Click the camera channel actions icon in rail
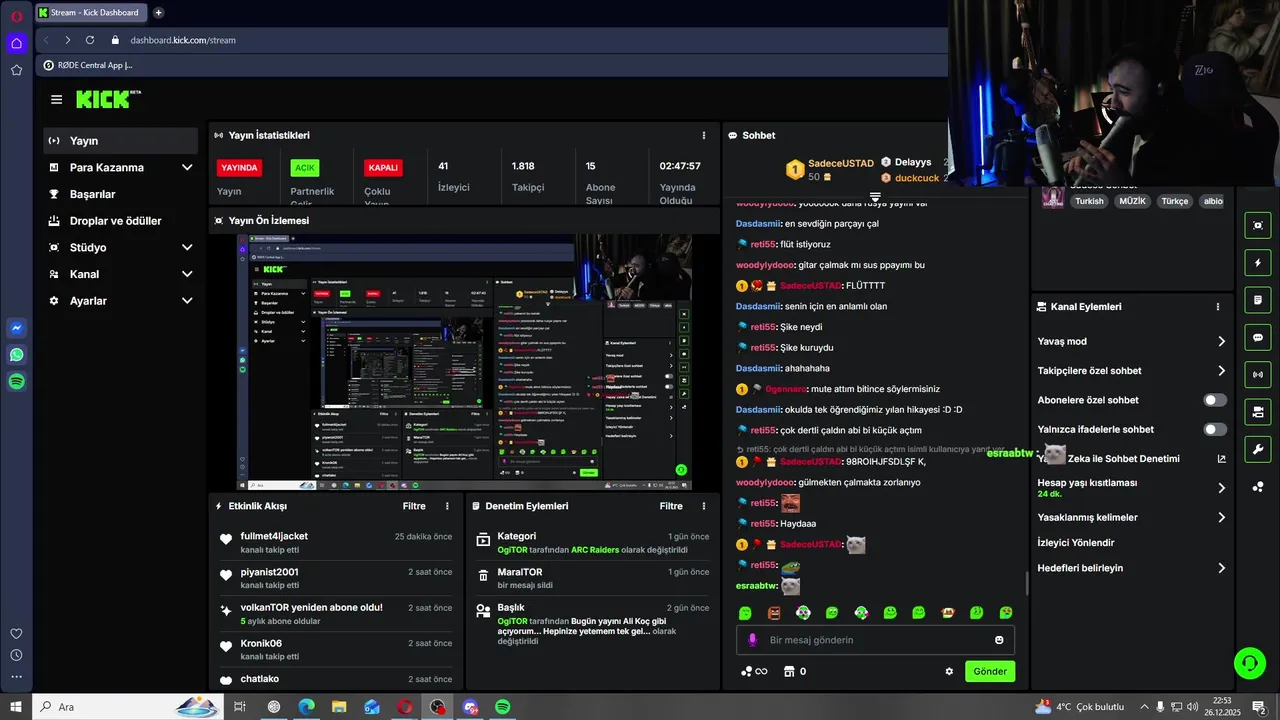 pyautogui.click(x=1258, y=412)
